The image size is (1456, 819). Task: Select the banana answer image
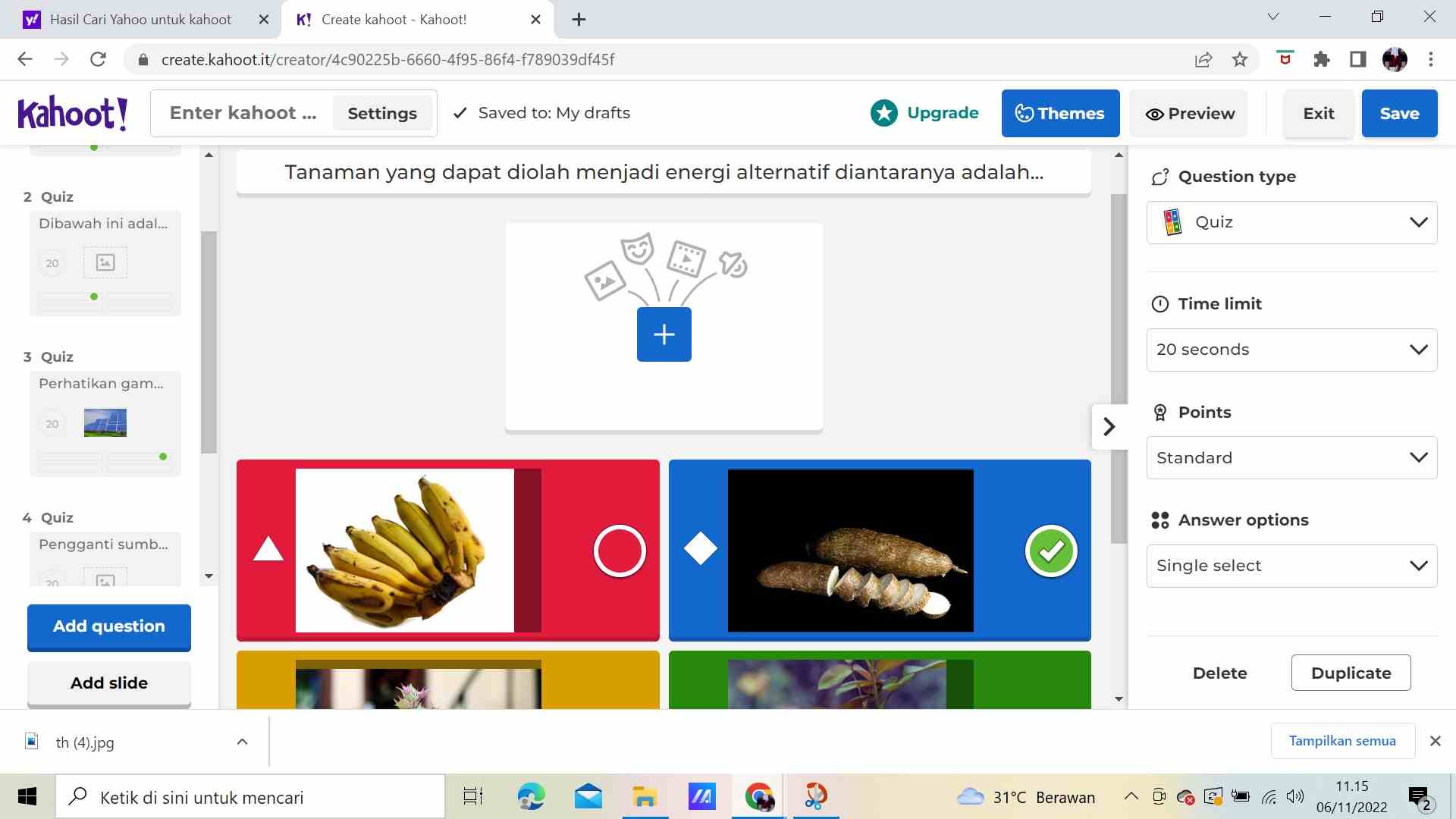click(x=418, y=551)
